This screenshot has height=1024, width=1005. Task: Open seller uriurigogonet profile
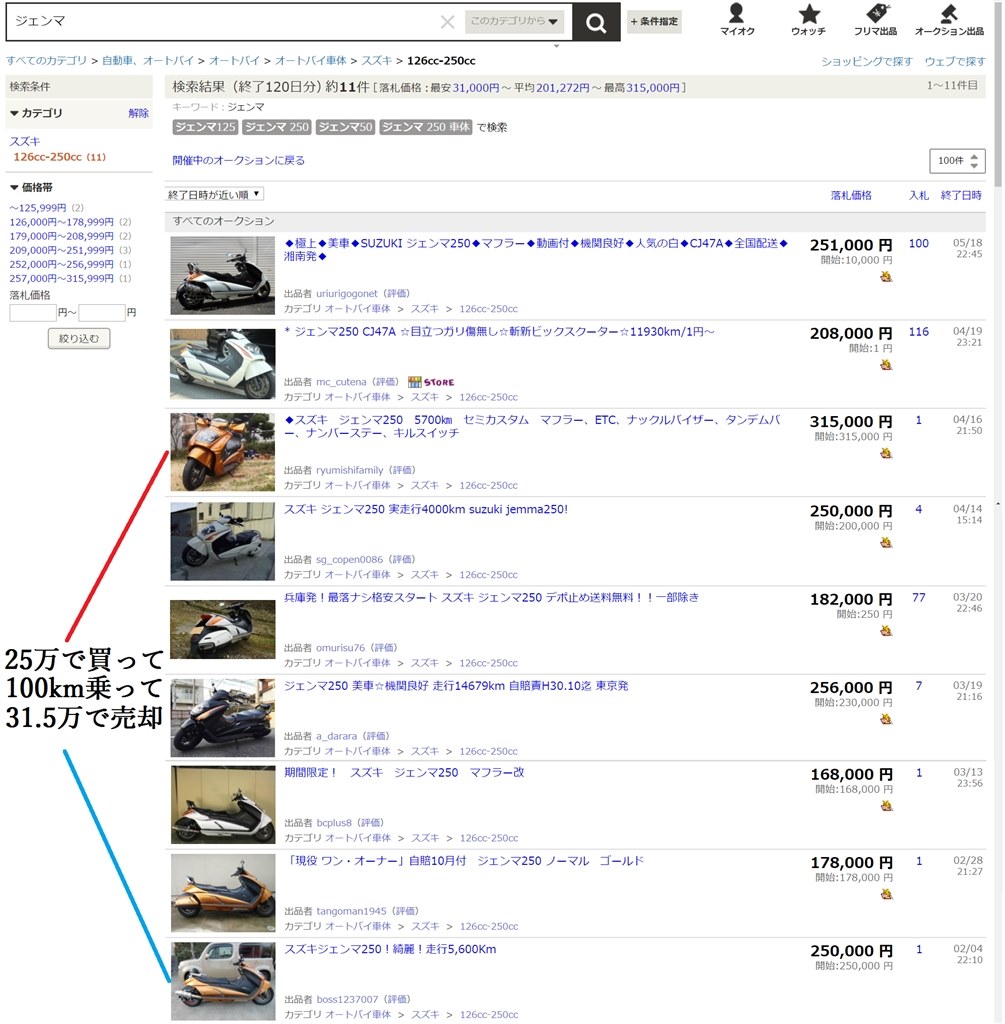coord(347,294)
